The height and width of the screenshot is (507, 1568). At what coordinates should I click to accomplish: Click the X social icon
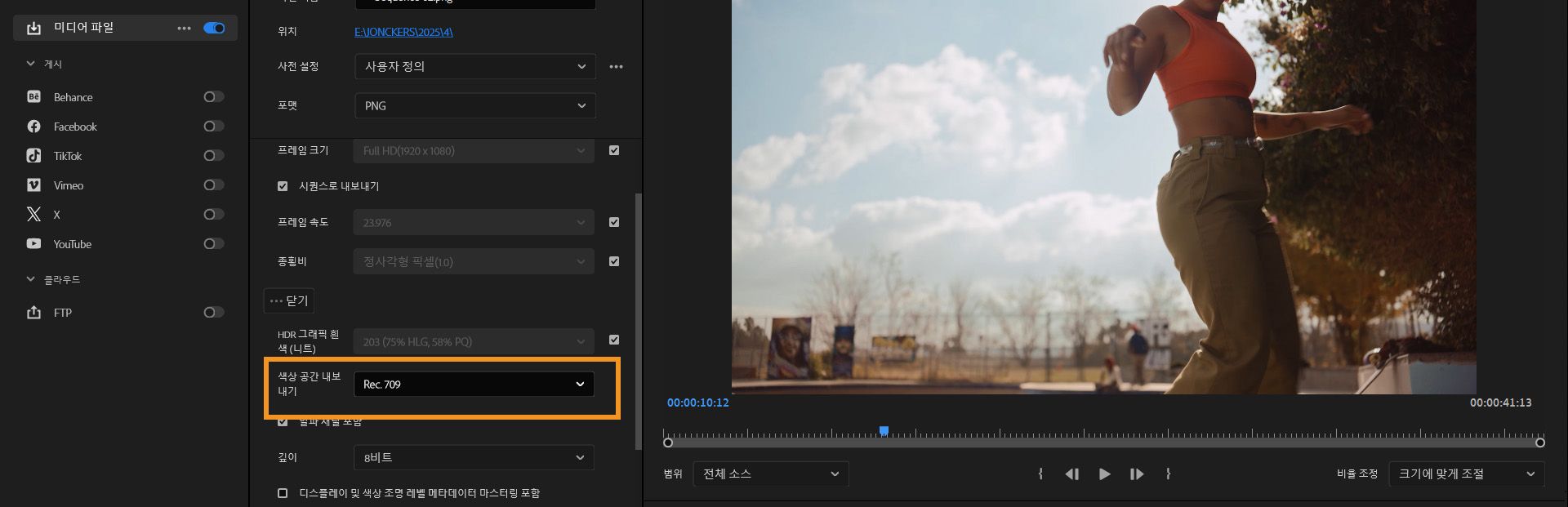point(33,214)
